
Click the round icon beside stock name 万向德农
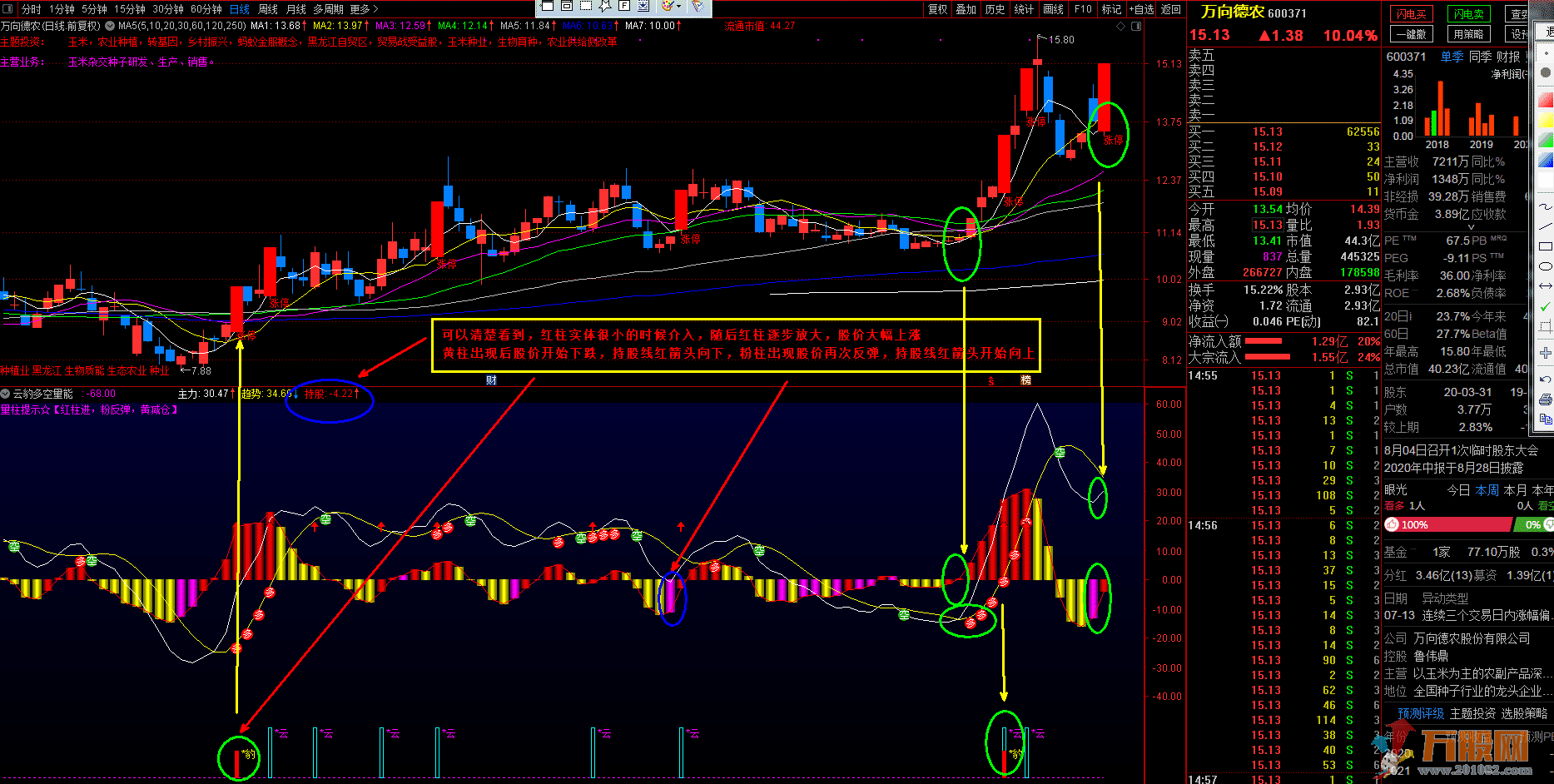click(x=110, y=26)
